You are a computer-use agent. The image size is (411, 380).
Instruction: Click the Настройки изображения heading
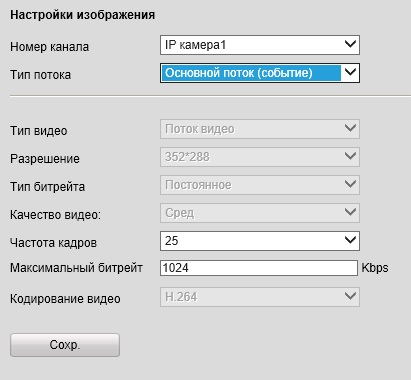coord(82,15)
